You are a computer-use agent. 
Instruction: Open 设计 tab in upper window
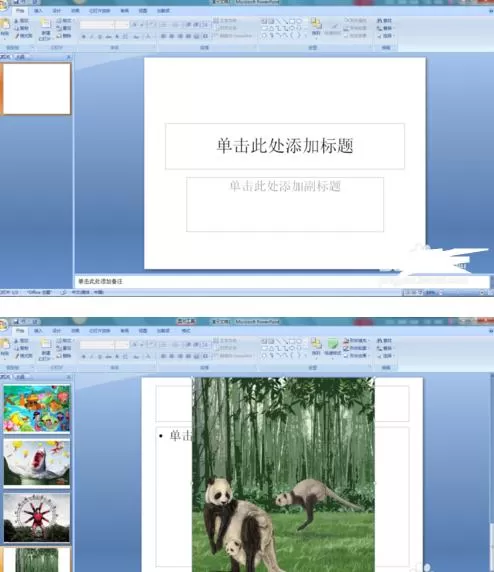[56, 11]
